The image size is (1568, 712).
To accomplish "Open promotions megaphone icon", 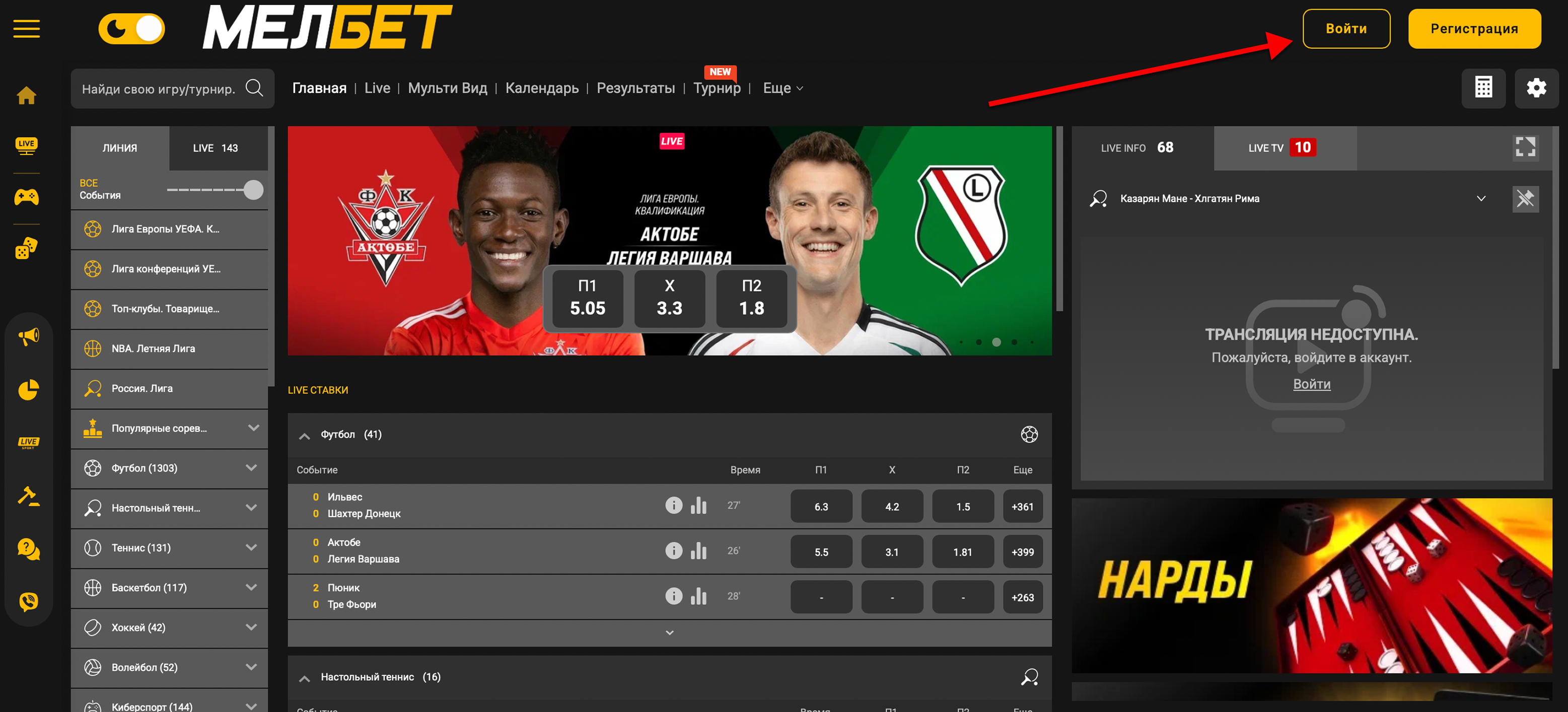I will [x=28, y=336].
